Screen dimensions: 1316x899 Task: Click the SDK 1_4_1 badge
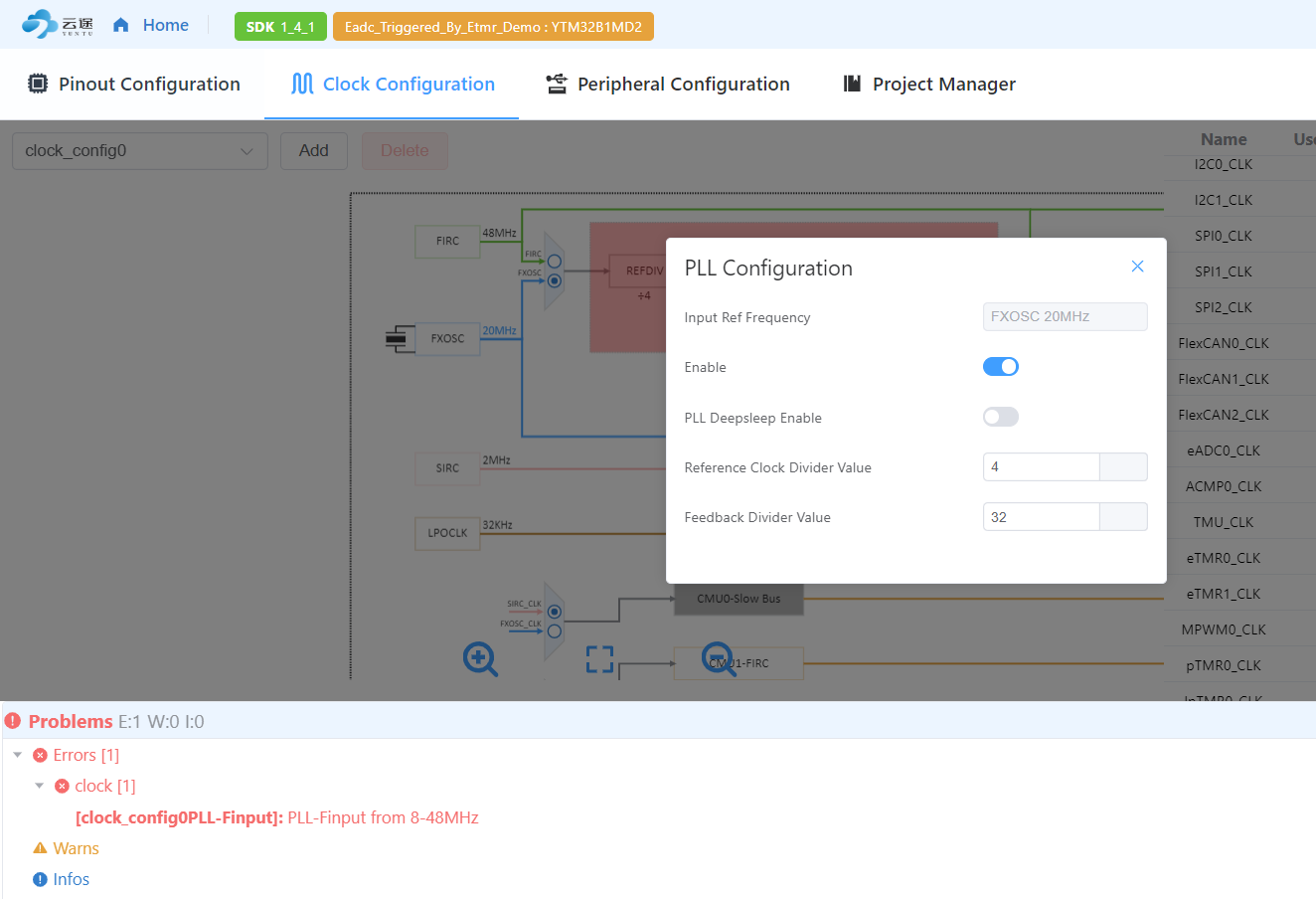pos(280,27)
